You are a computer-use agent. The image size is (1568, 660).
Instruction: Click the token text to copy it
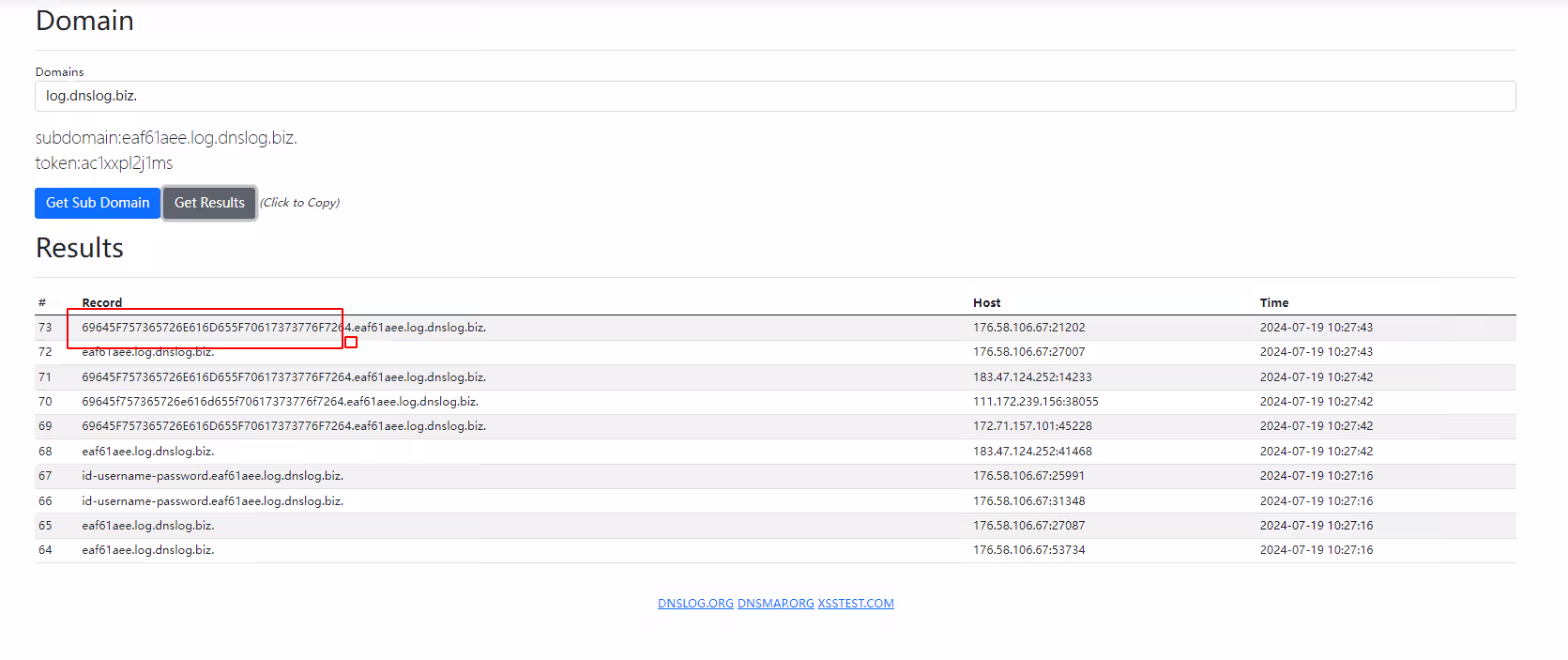coord(104,163)
